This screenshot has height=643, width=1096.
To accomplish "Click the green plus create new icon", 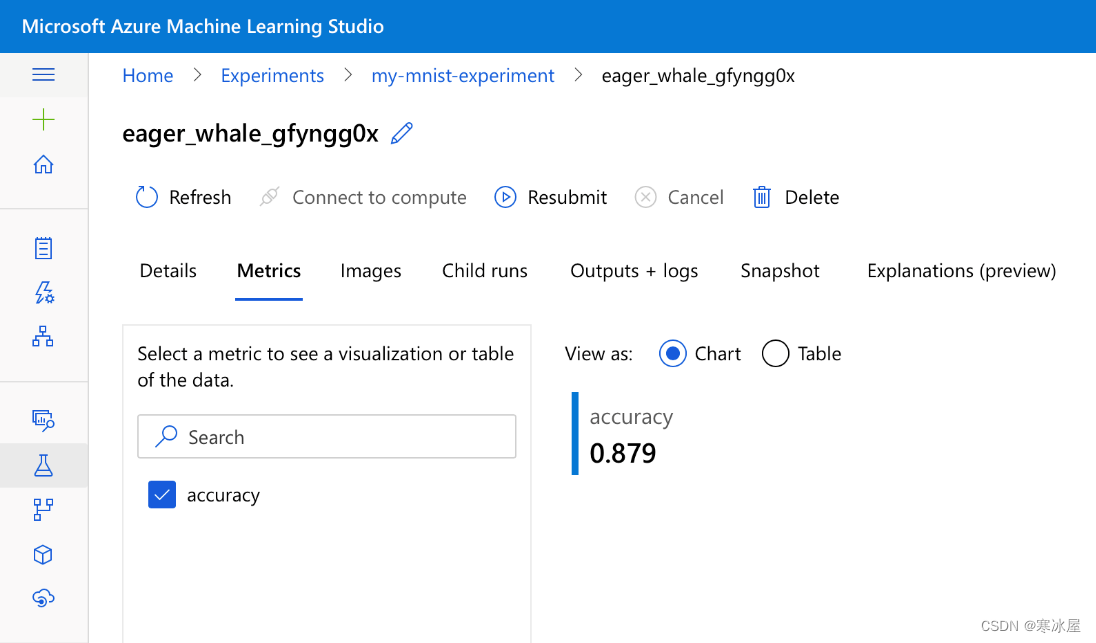I will click(43, 120).
